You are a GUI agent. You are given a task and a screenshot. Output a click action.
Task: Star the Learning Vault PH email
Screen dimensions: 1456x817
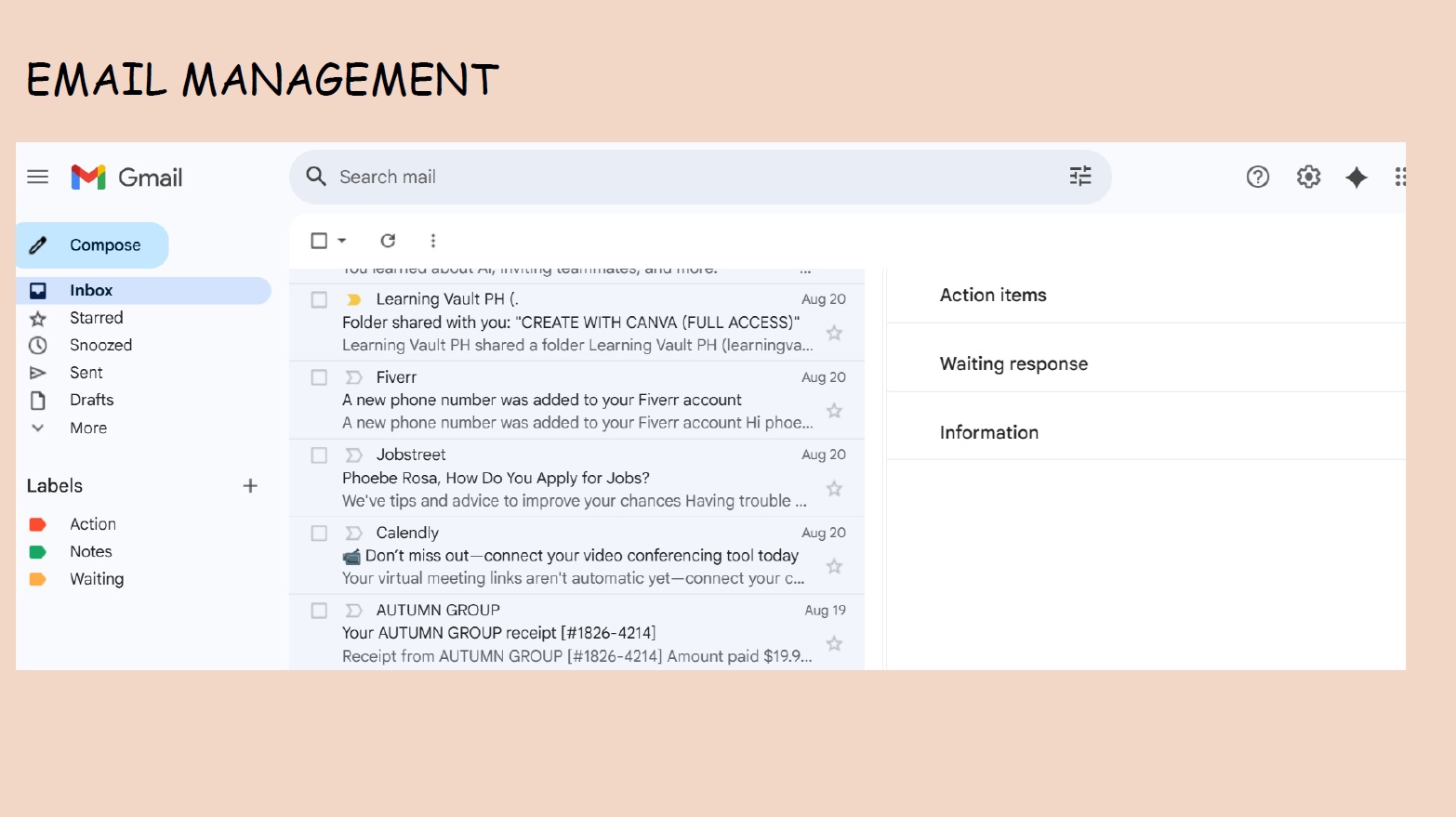tap(834, 333)
